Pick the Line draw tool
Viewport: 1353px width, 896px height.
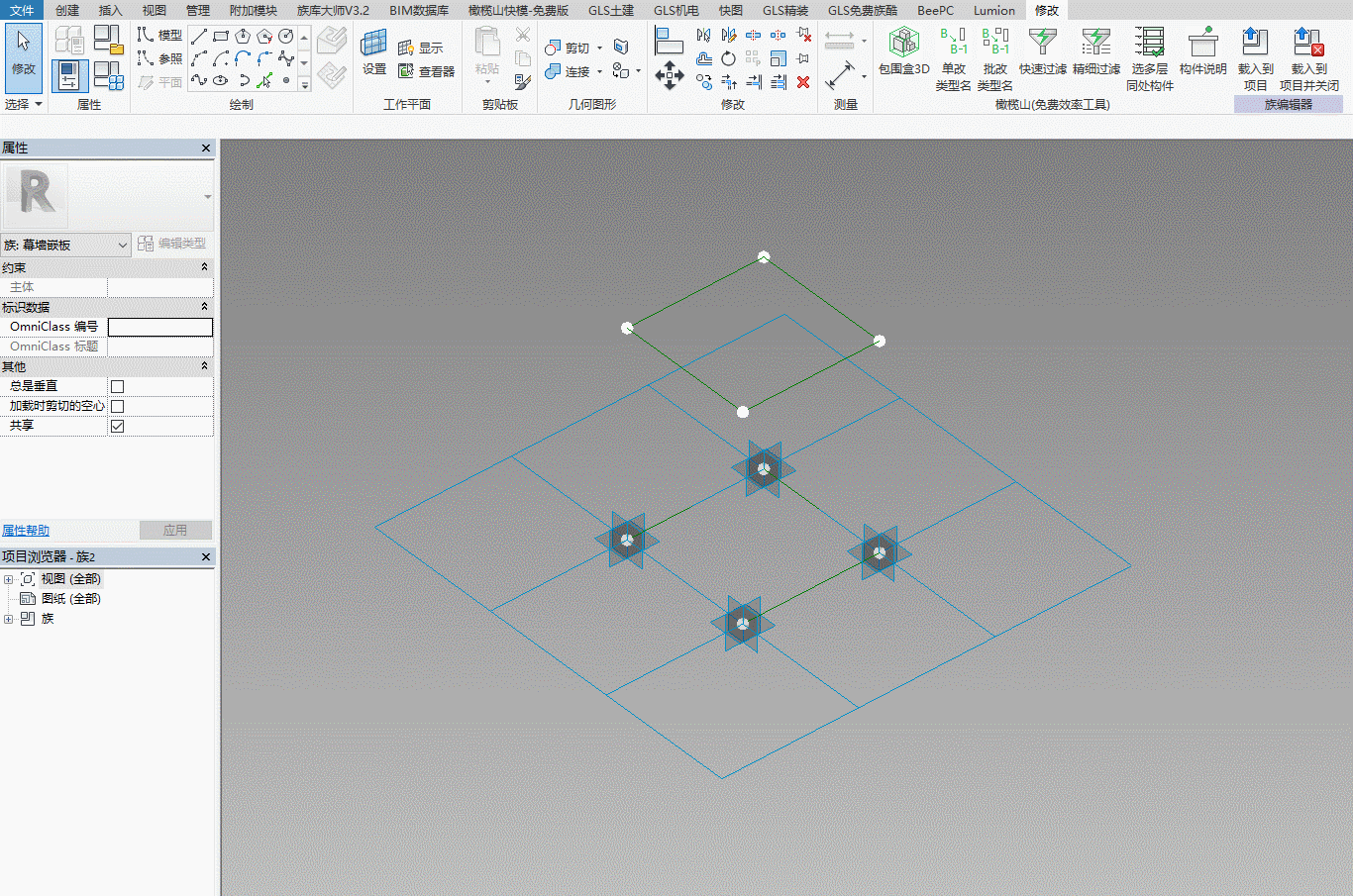click(x=199, y=37)
